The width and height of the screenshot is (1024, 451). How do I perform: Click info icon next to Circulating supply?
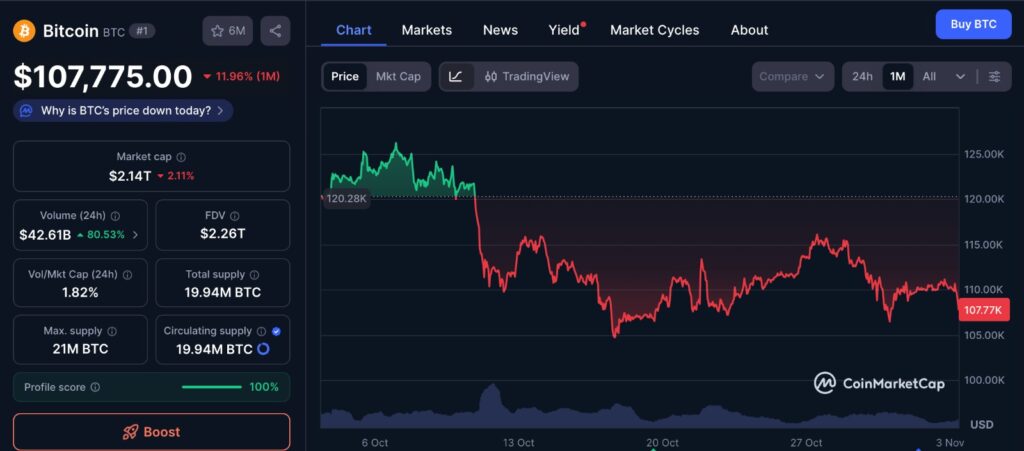[261, 332]
